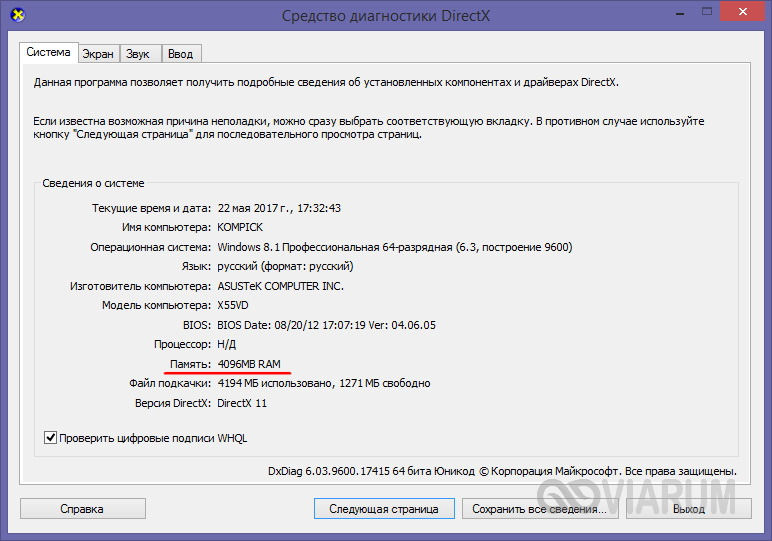The width and height of the screenshot is (772, 541).
Task: Exit using the Выход button
Action: coord(688,509)
